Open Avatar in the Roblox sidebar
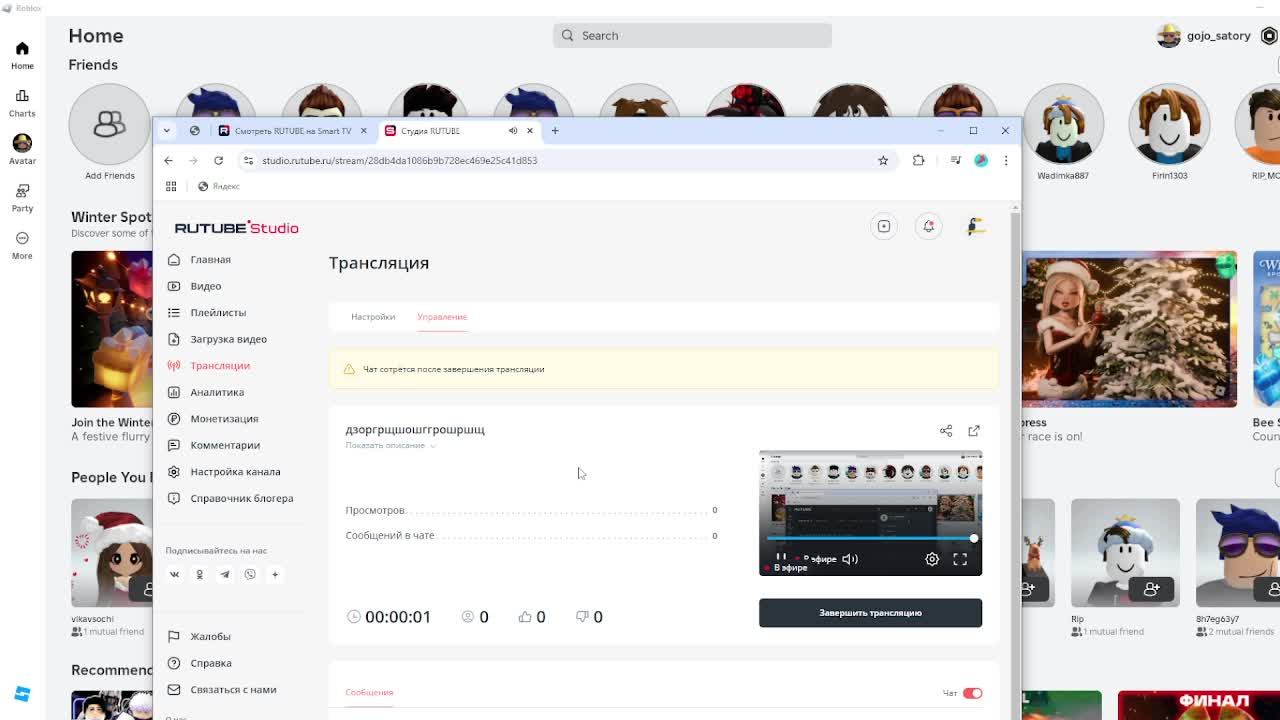The image size is (1280, 720). [22, 149]
